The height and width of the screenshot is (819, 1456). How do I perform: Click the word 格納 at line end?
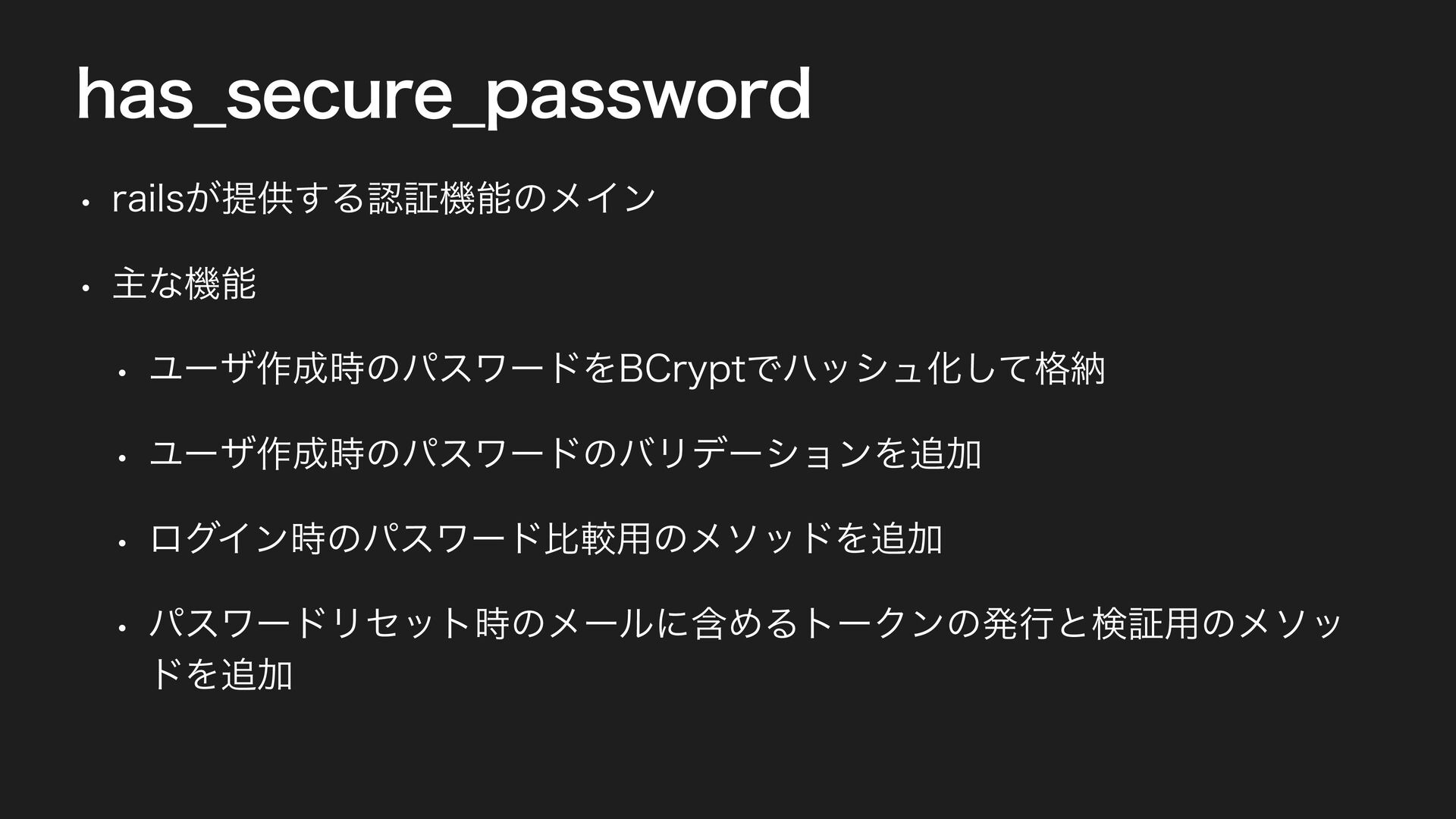[x=1070, y=369]
